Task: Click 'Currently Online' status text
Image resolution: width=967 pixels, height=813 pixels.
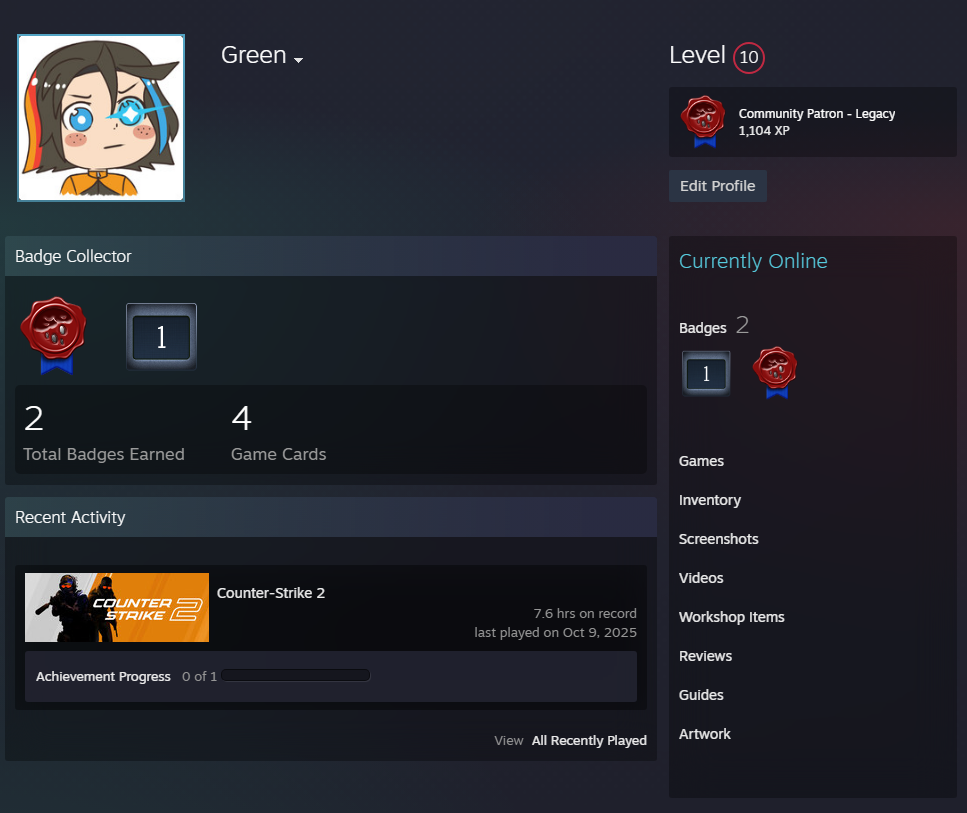Action: click(753, 261)
